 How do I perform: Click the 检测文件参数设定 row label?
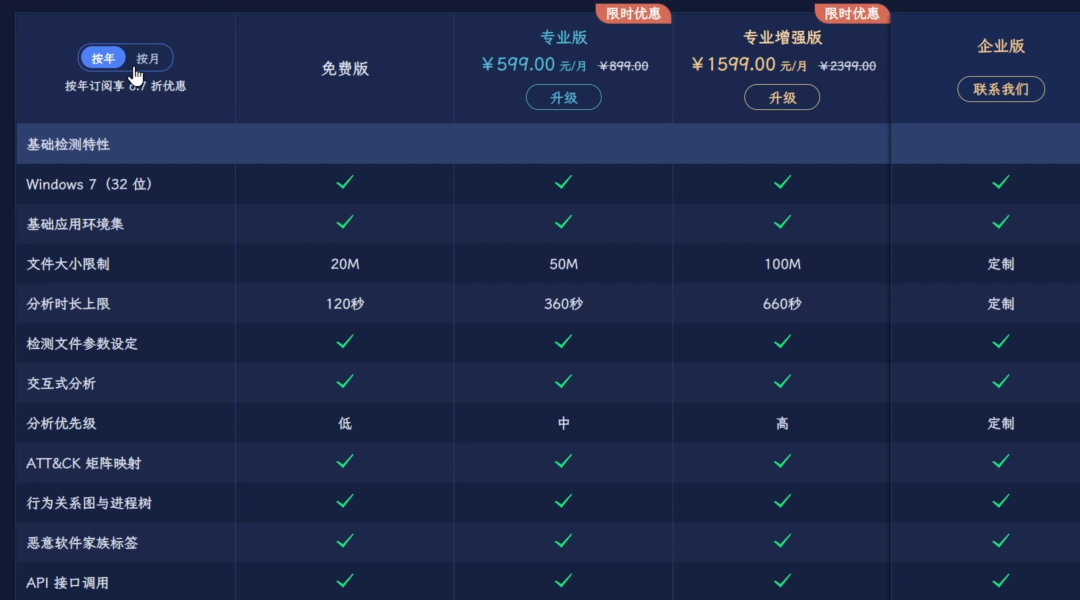pos(82,344)
